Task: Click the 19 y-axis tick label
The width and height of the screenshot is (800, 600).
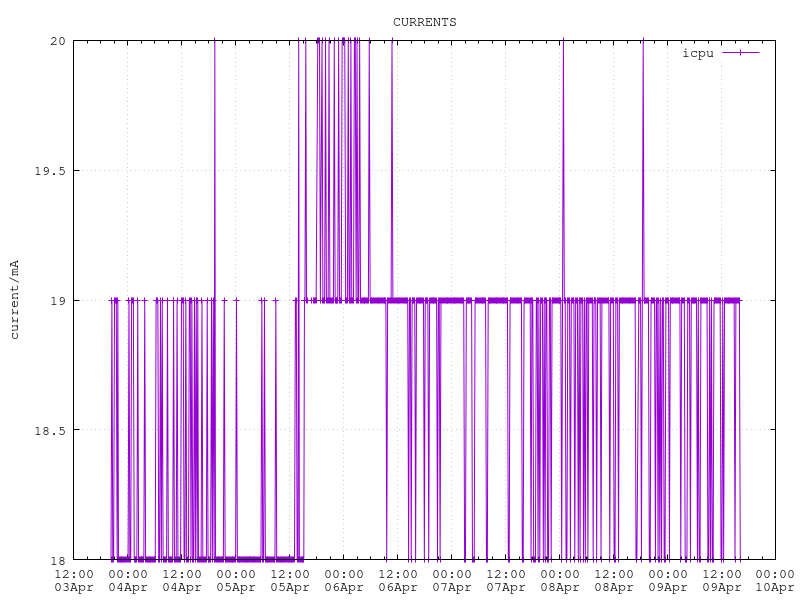Action: pos(57,300)
